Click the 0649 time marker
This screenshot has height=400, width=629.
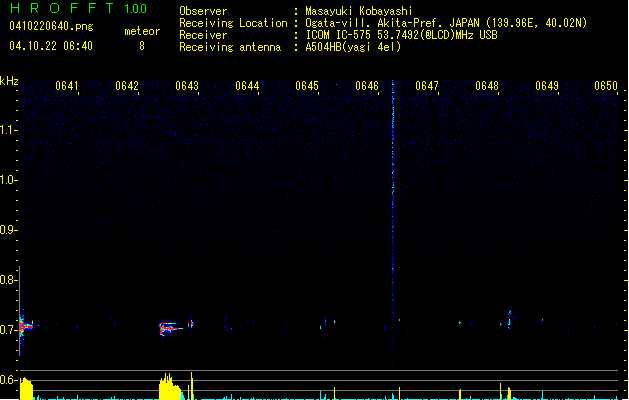click(x=547, y=86)
